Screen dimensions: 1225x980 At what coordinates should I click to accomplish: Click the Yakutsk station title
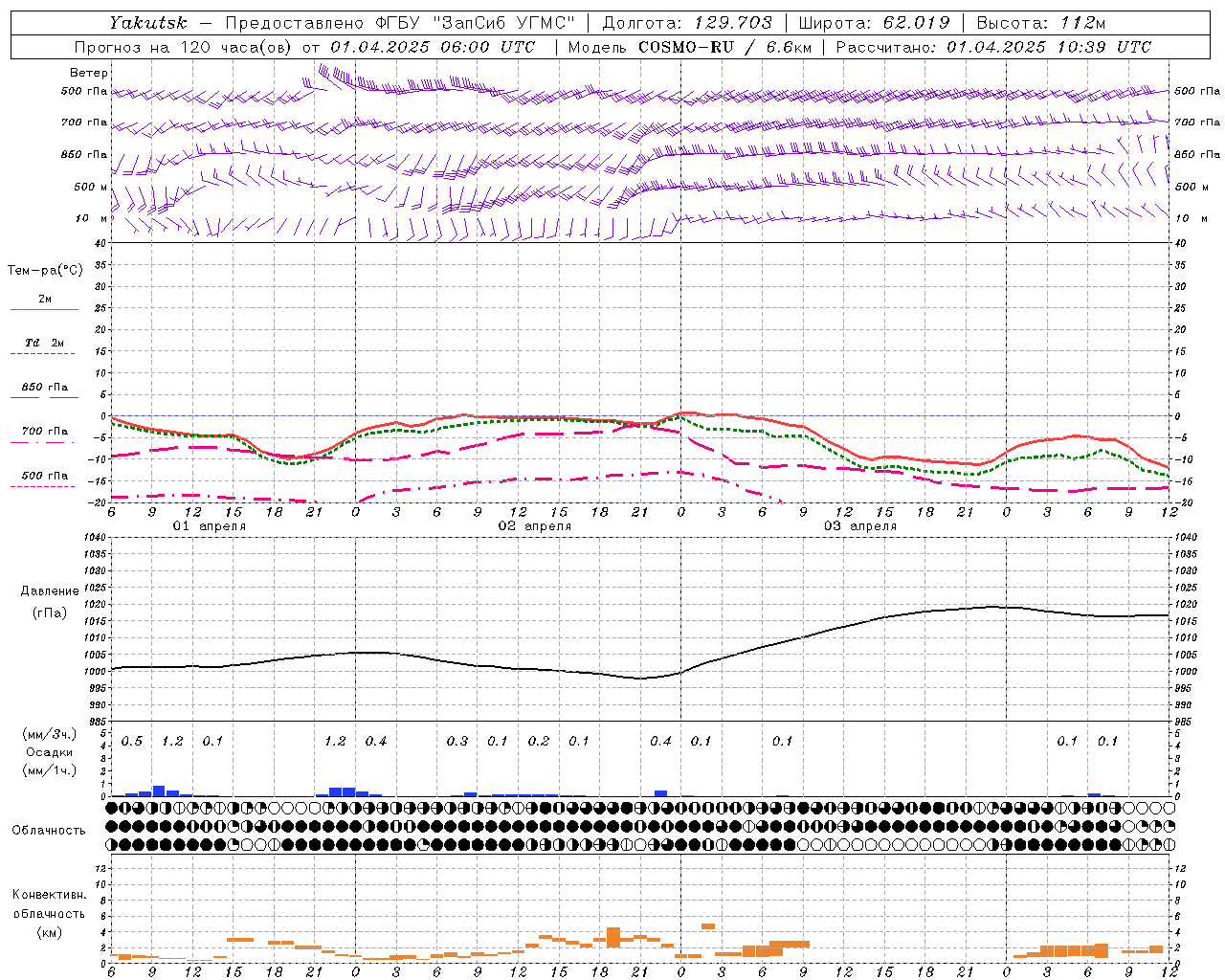148,23
